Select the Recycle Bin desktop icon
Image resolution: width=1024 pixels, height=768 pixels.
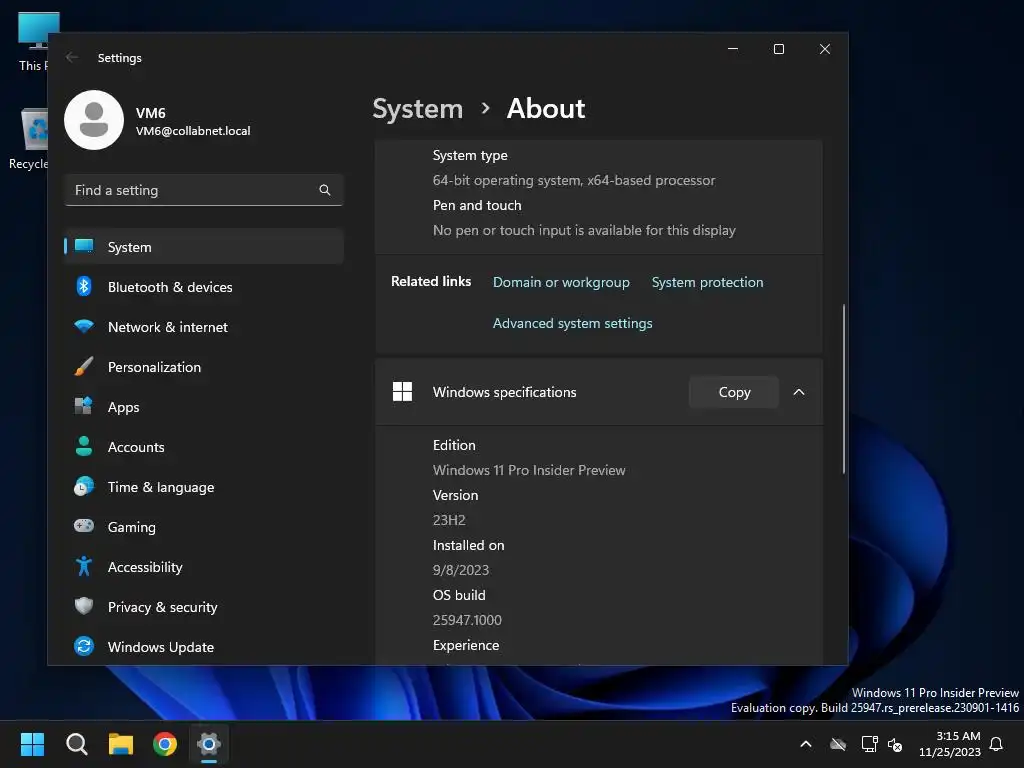pyautogui.click(x=29, y=138)
